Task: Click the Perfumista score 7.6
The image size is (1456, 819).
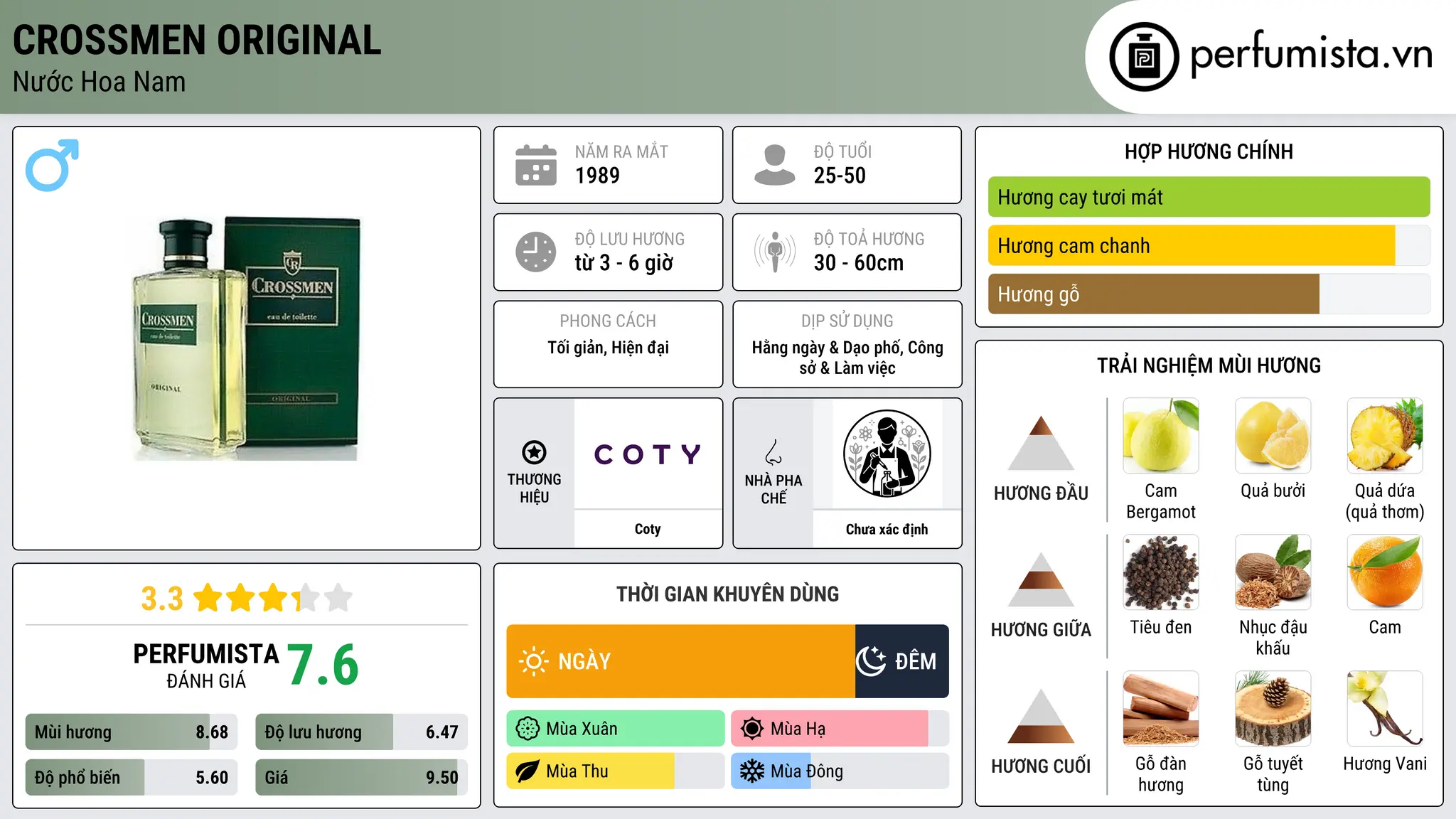Action: [x=323, y=665]
